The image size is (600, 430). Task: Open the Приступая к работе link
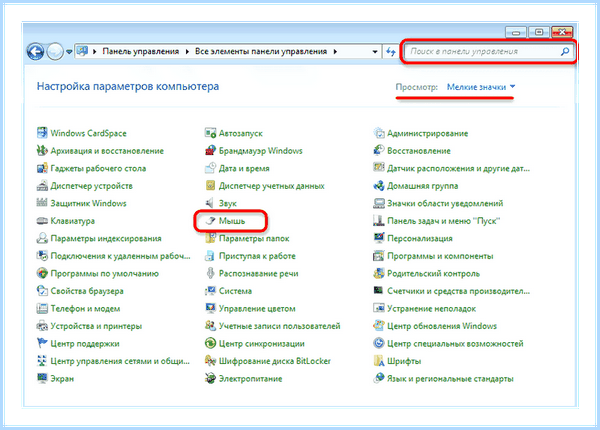point(257,256)
